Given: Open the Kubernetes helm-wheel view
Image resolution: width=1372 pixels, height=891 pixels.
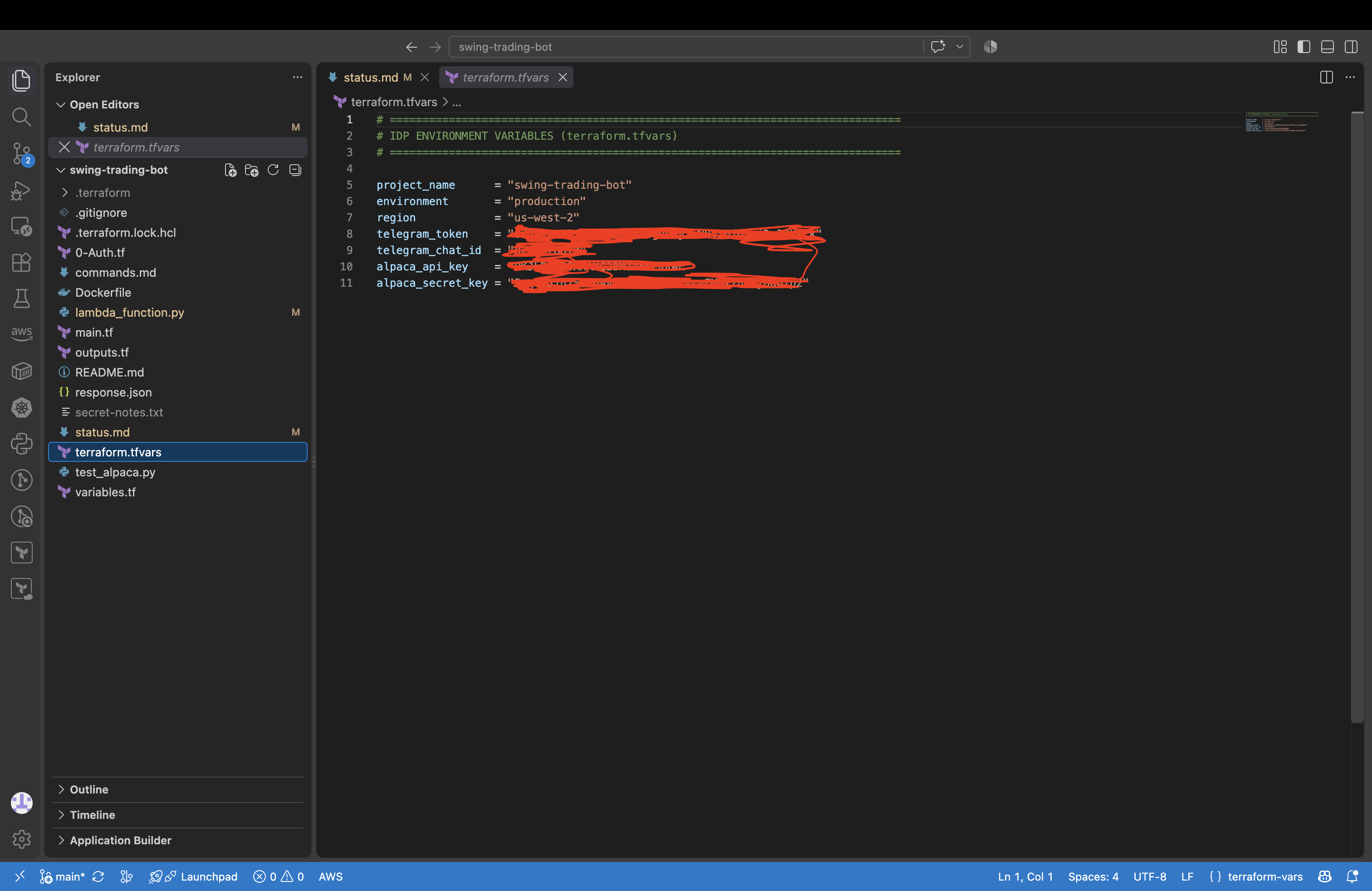Looking at the screenshot, I should click(x=21, y=408).
